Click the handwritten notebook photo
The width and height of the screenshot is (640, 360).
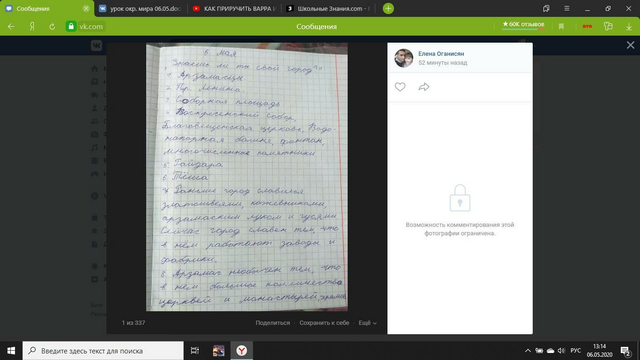coord(247,177)
